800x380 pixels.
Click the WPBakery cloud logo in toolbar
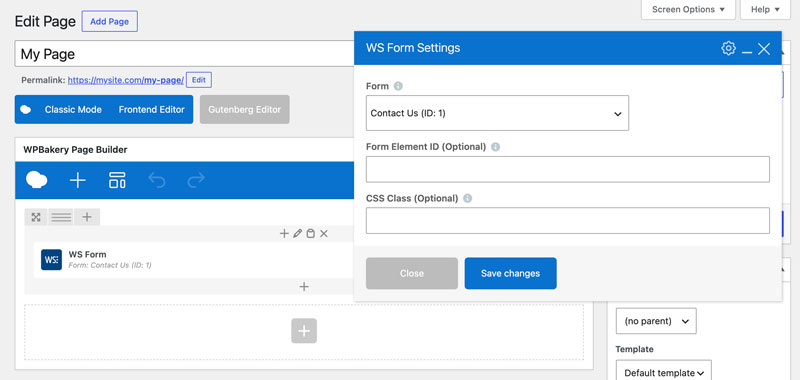pyautogui.click(x=37, y=180)
